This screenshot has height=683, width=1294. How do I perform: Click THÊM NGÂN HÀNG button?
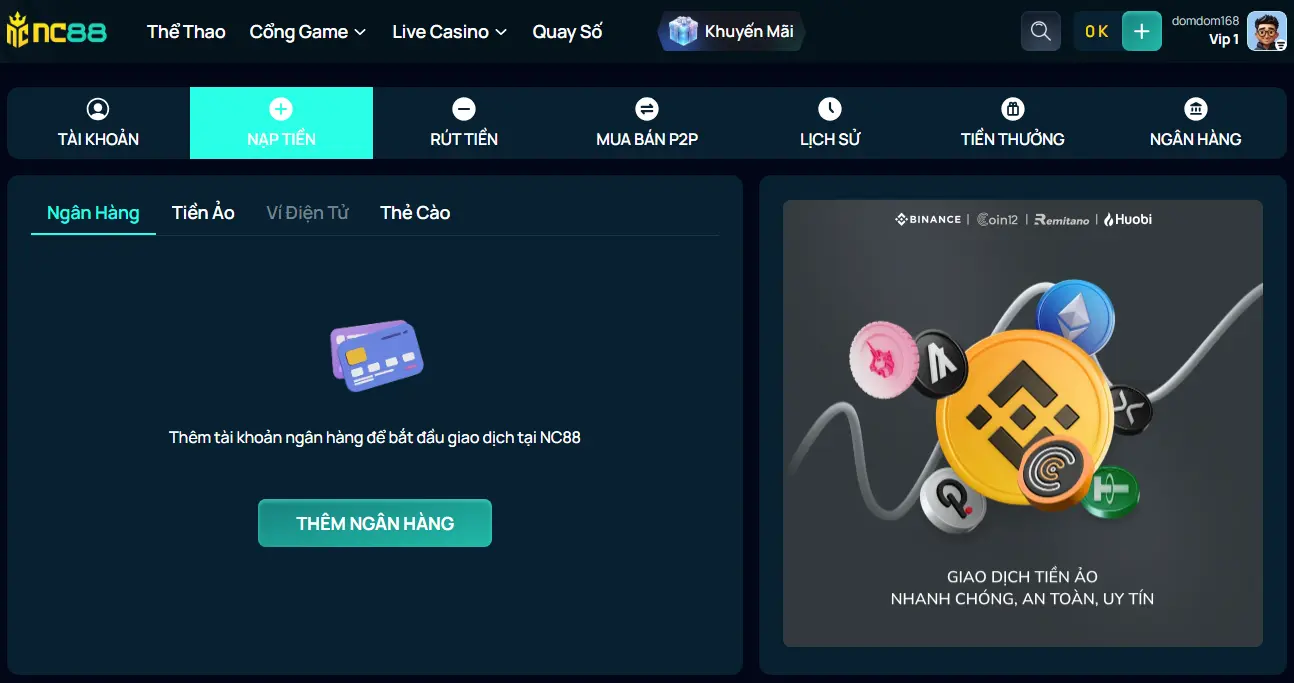point(375,523)
